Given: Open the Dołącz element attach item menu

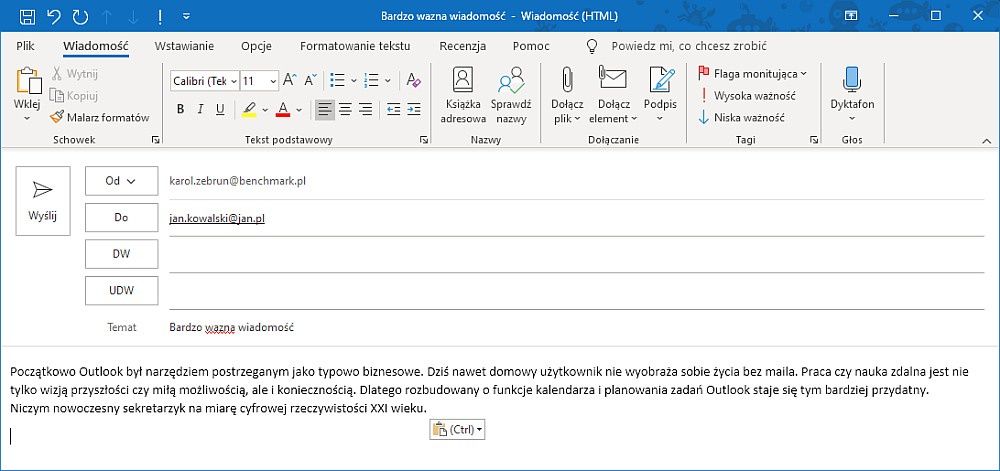Looking at the screenshot, I should (613, 96).
